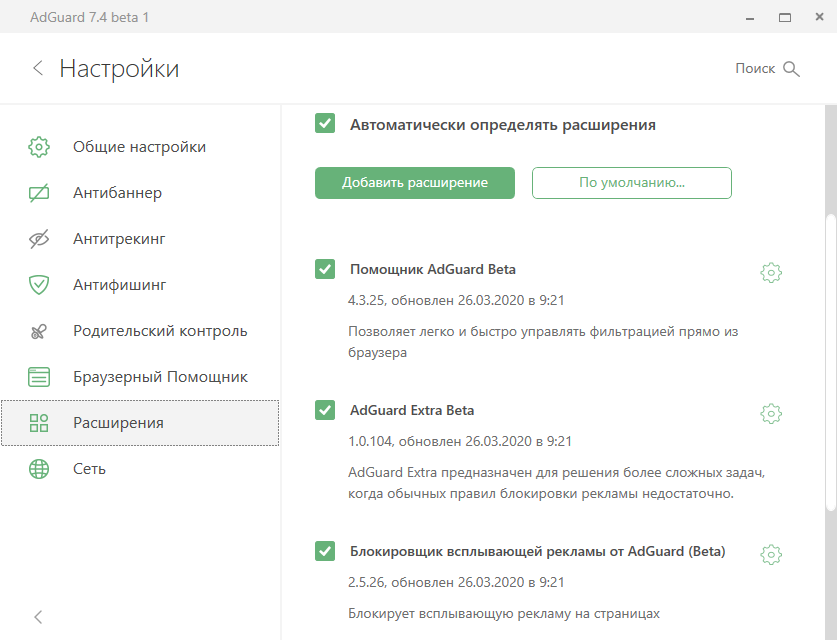
Task: Disable the AdGuard Extra Beta checkbox
Action: pos(325,410)
